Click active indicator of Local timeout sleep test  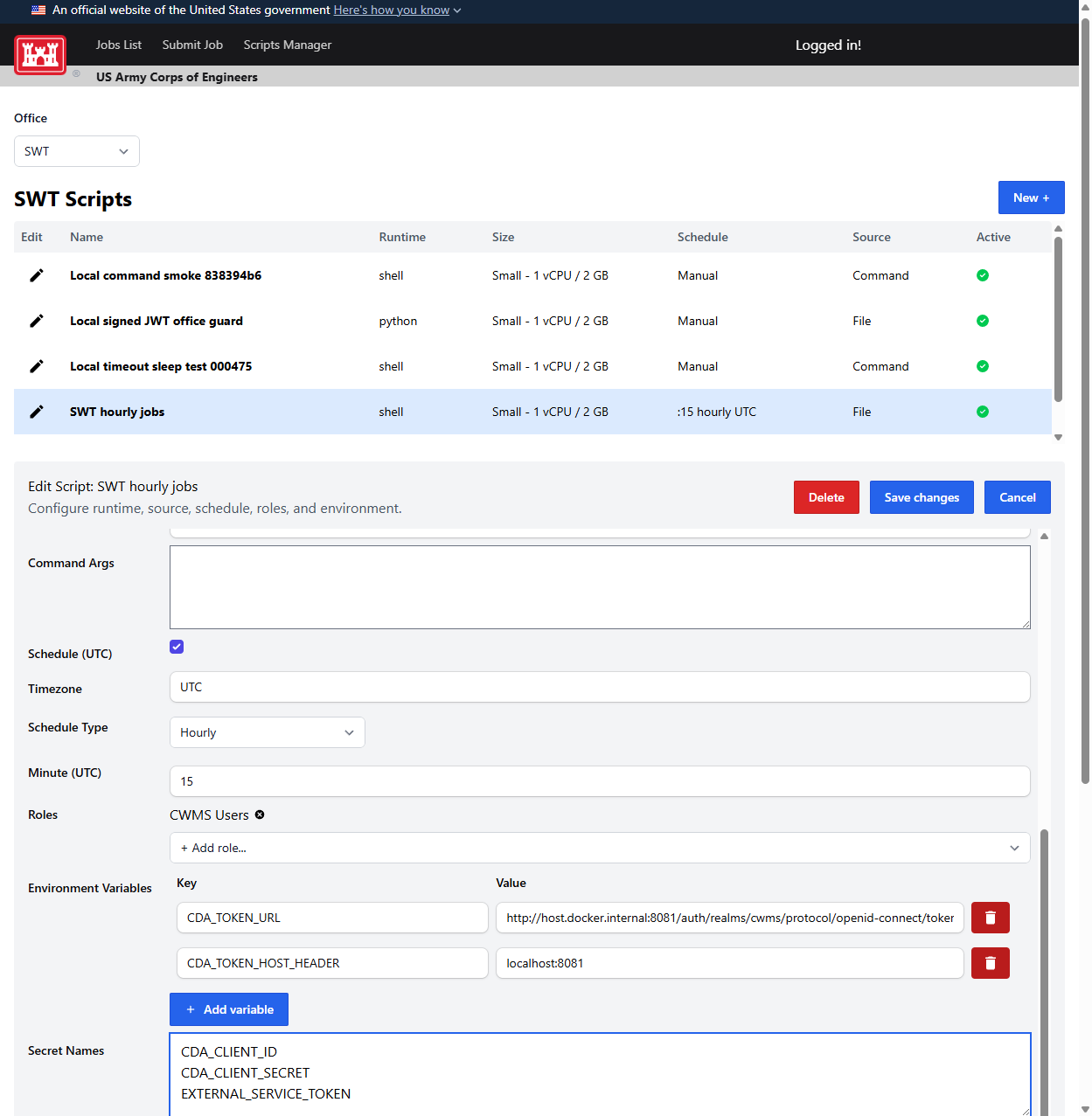coord(983,366)
